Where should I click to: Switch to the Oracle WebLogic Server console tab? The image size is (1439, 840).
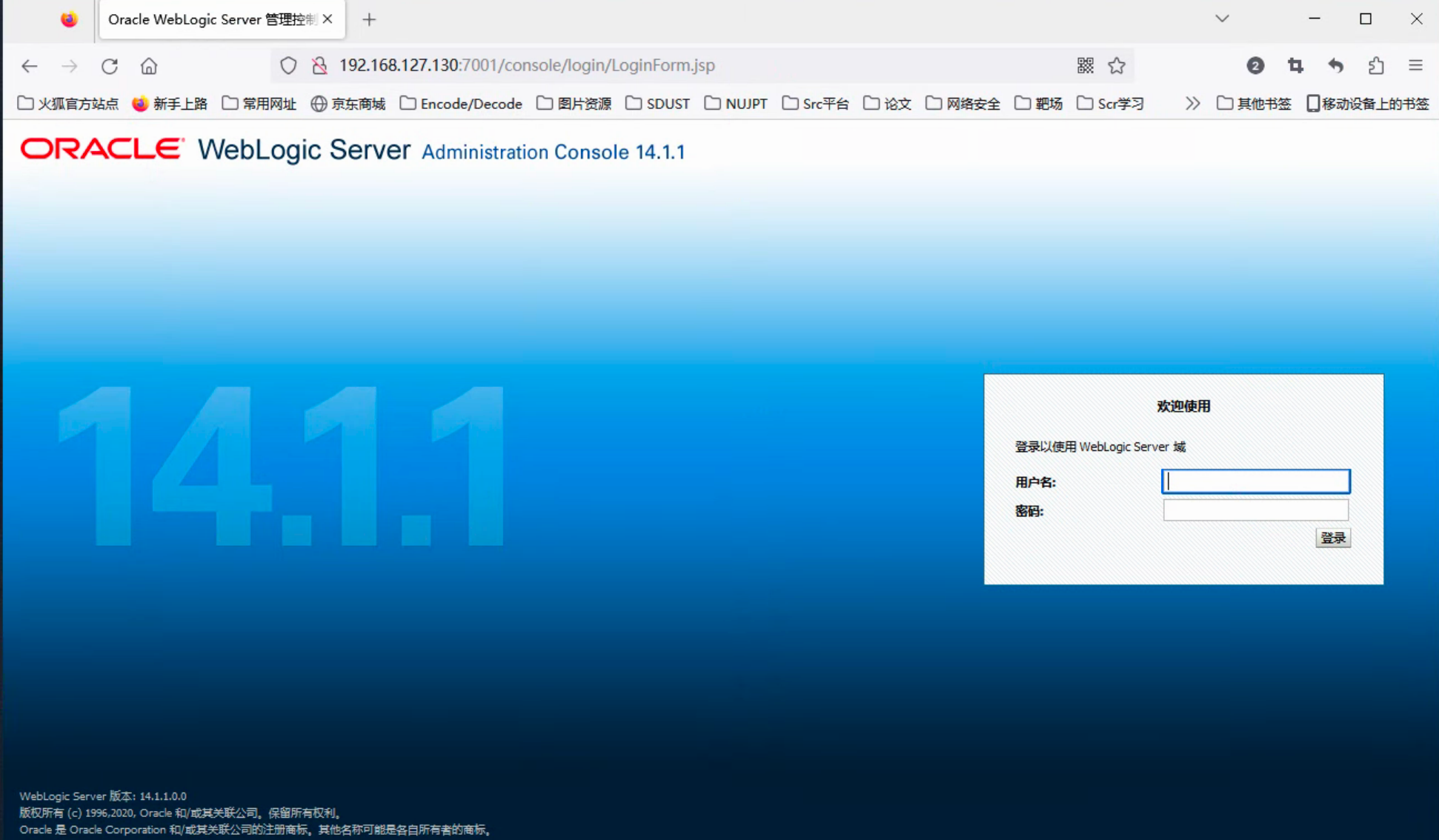pyautogui.click(x=211, y=19)
